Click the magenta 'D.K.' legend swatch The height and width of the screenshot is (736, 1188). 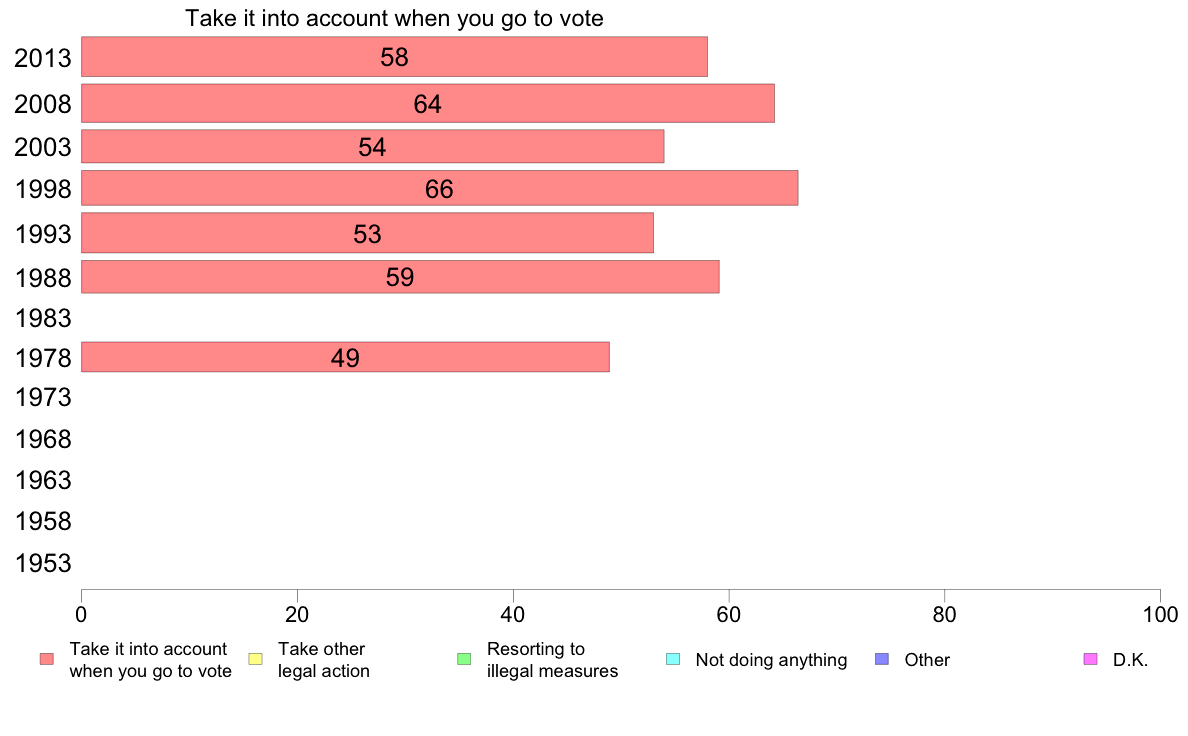[x=1090, y=659]
